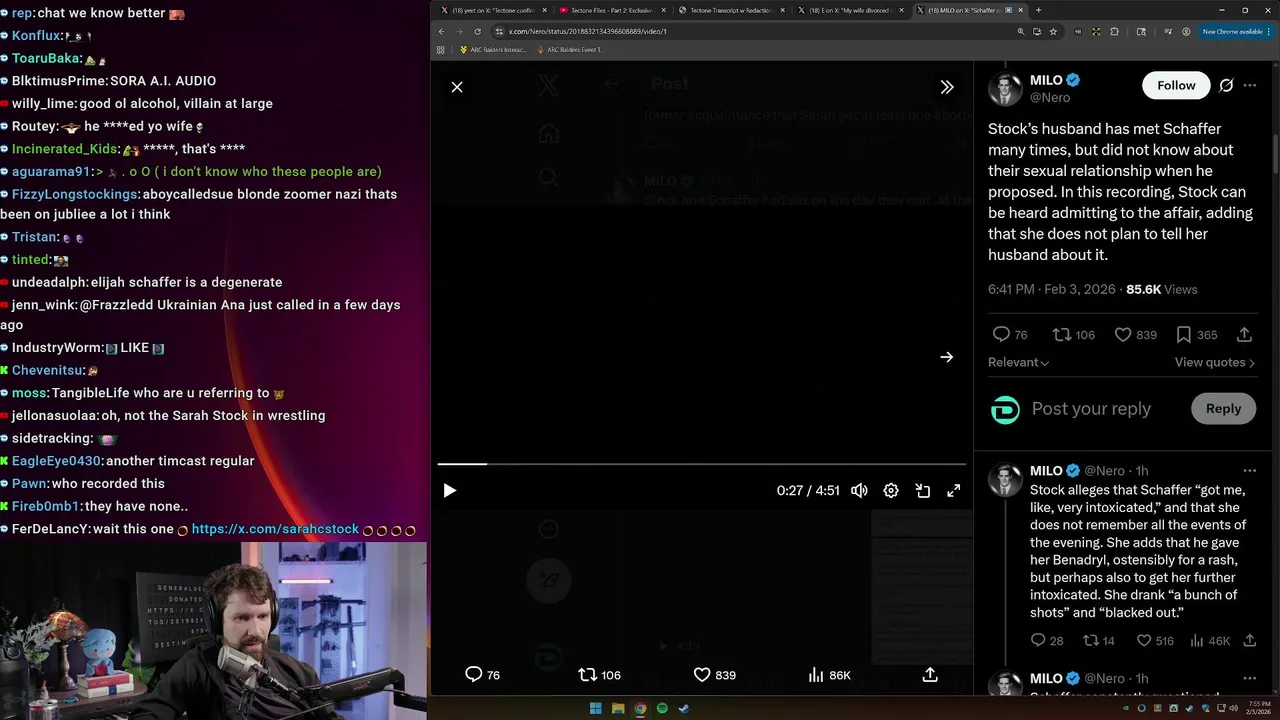Open ARC Raiders Interactive bookmark
1280x720 pixels.
[493, 49]
